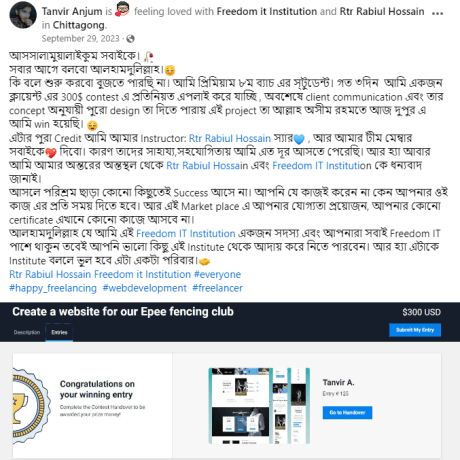This screenshot has width=460, height=460.
Task: Click the Go to Handover button
Action: 347,413
